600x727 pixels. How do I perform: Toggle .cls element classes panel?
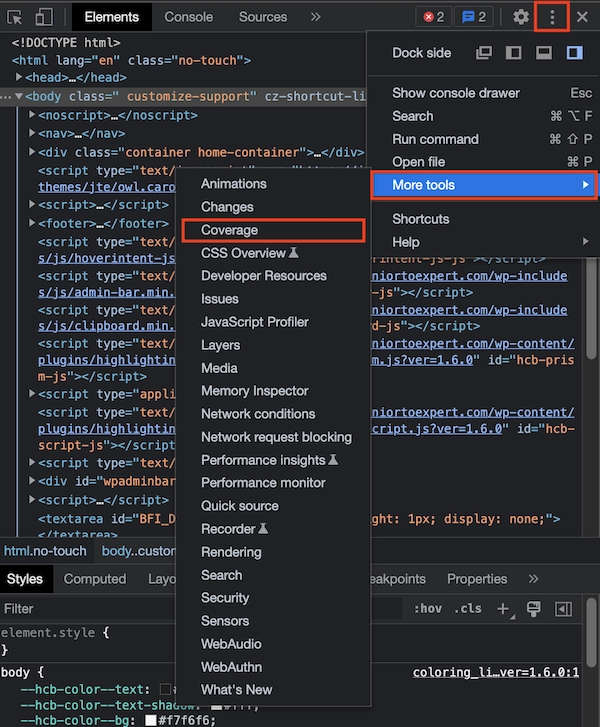click(x=467, y=609)
